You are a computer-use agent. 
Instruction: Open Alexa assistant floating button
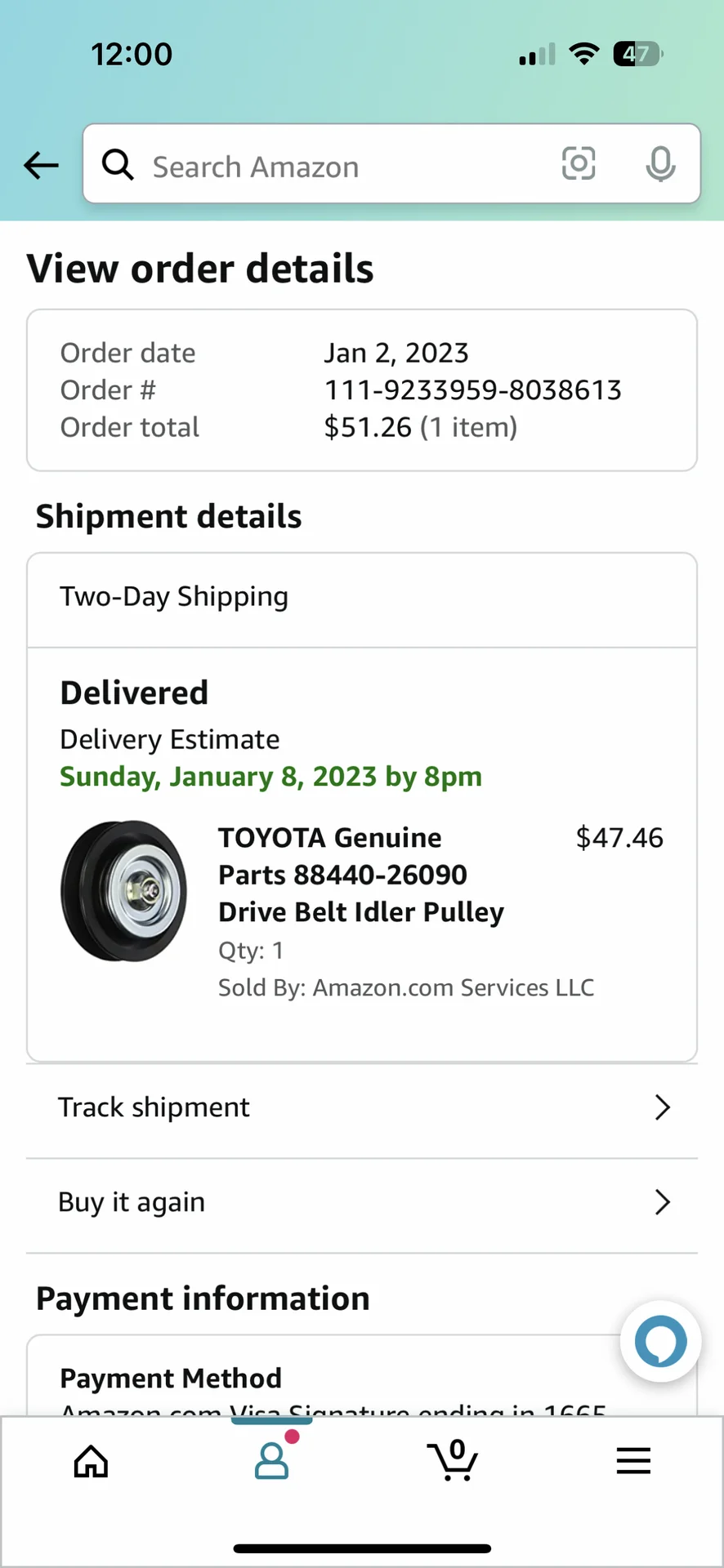[660, 1341]
